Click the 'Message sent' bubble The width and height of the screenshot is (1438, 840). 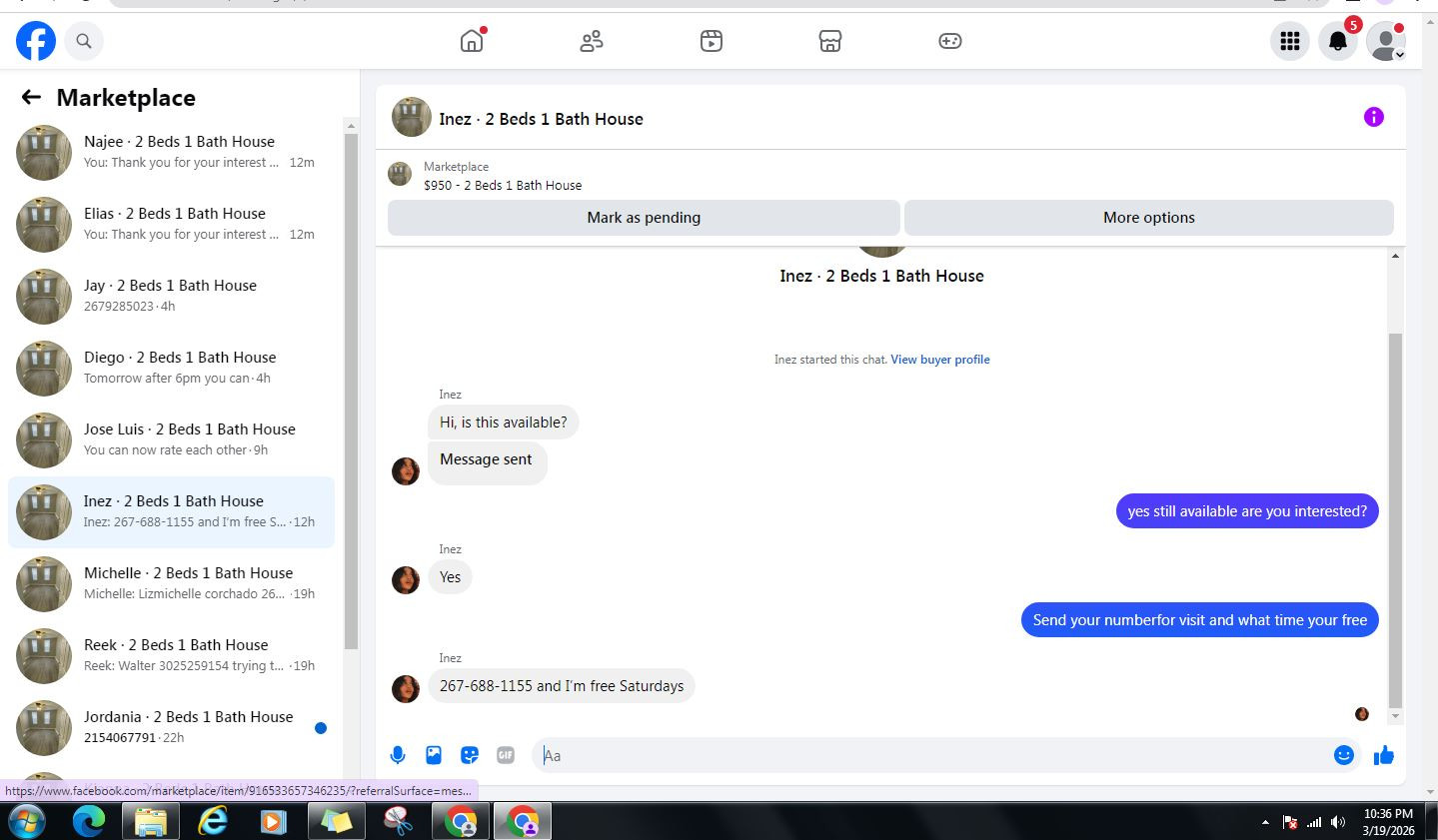pyautogui.click(x=487, y=462)
